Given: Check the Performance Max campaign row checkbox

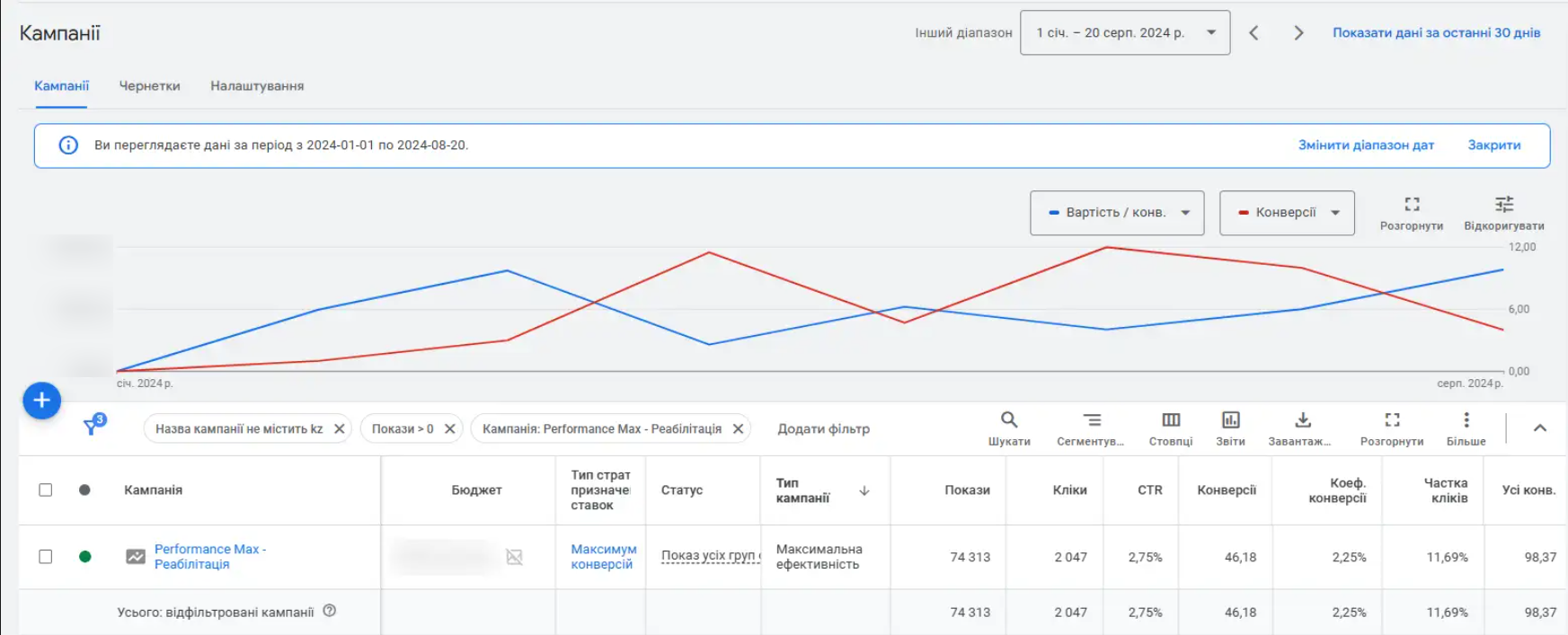Looking at the screenshot, I should pos(46,557).
